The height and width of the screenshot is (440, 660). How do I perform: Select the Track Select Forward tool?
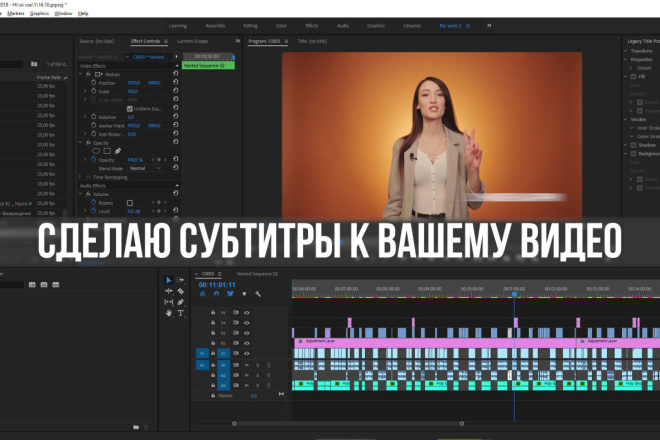pyautogui.click(x=181, y=280)
